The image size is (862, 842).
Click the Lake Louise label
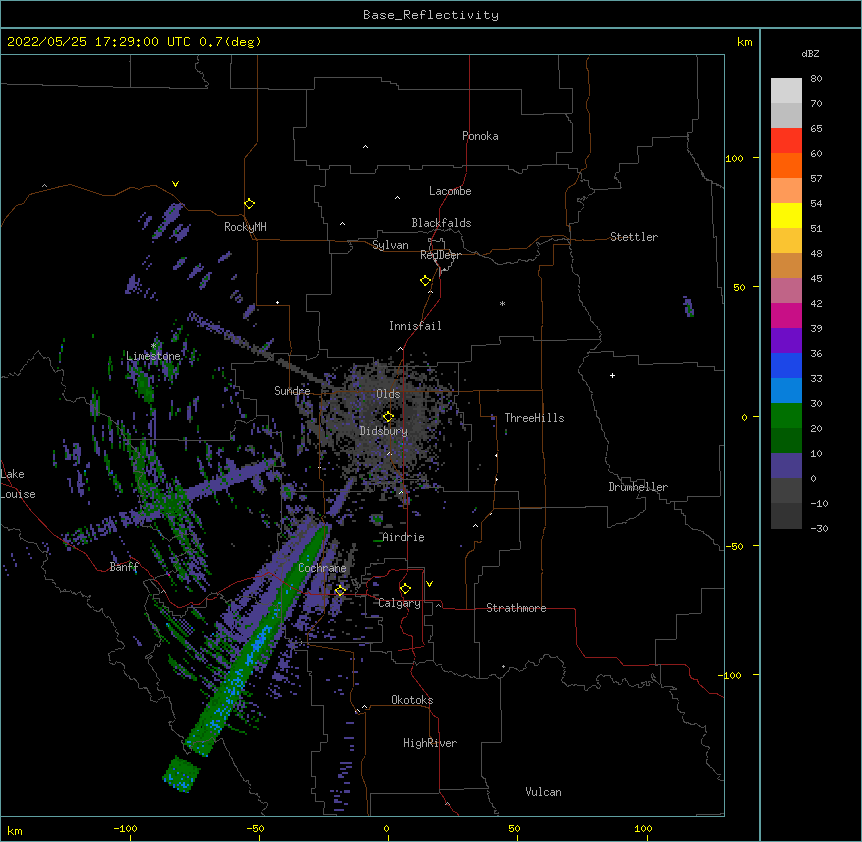click(x=18, y=484)
